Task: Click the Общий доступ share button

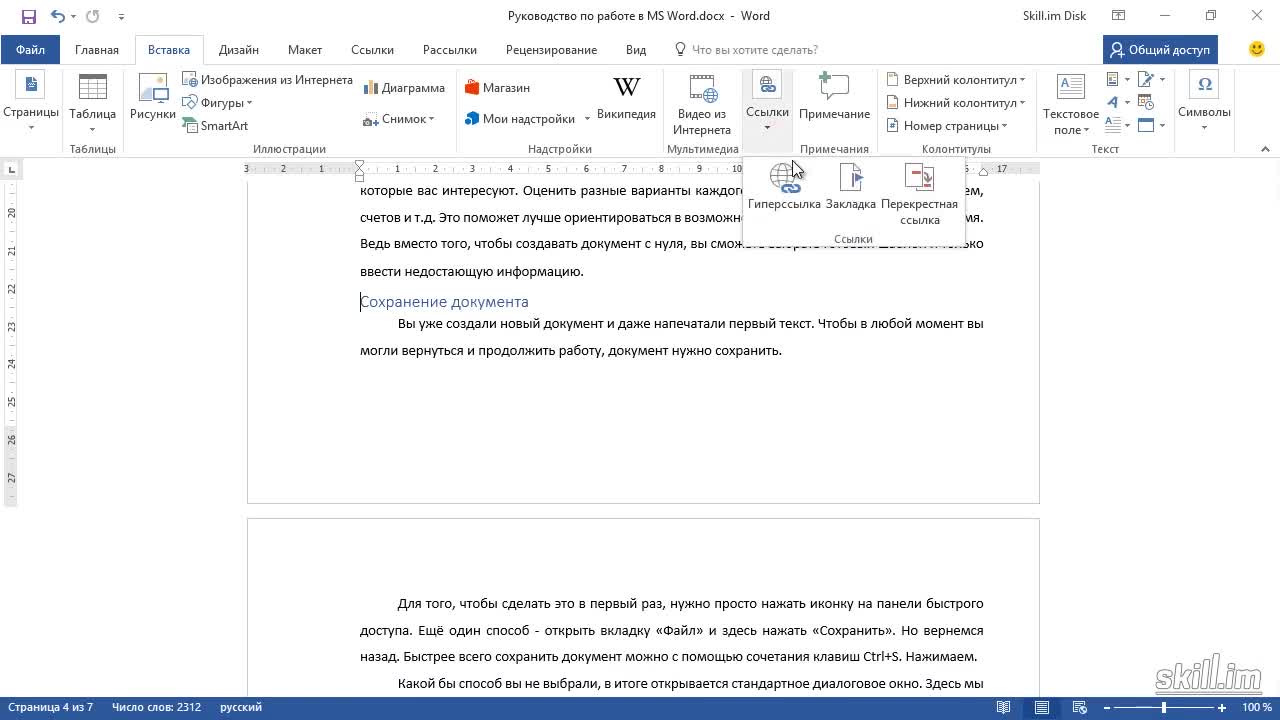Action: 1159,49
